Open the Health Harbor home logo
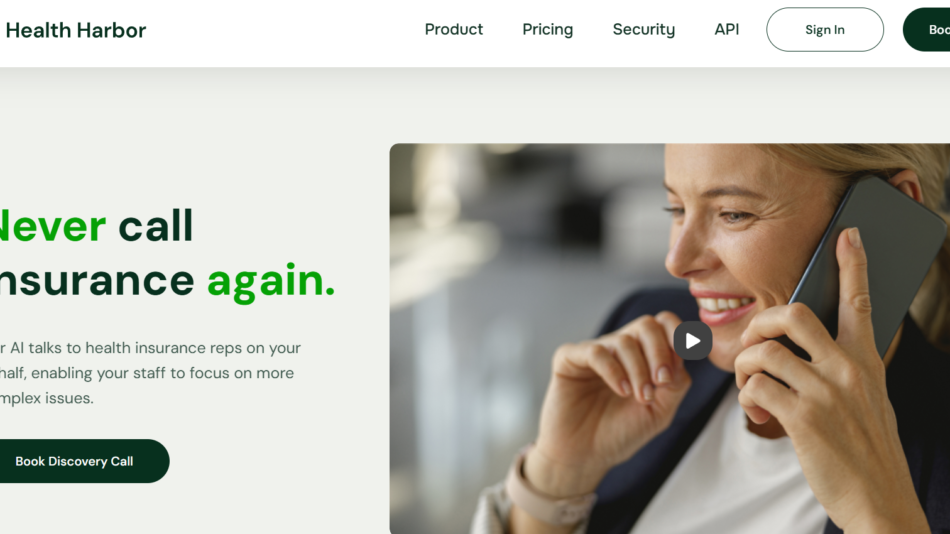This screenshot has width=950, height=534. click(x=76, y=30)
